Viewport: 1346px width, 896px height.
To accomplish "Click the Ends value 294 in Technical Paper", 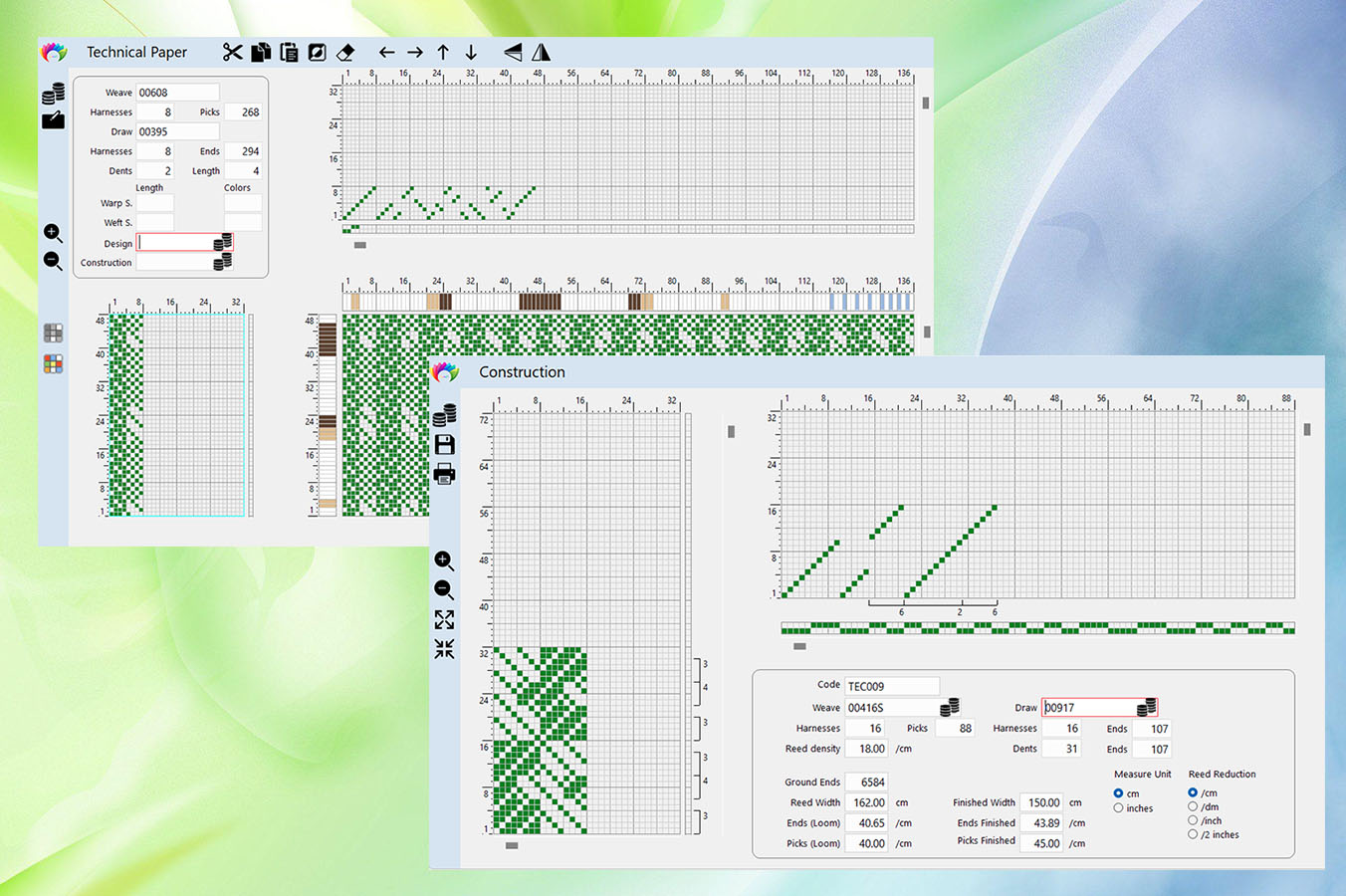I will [243, 151].
